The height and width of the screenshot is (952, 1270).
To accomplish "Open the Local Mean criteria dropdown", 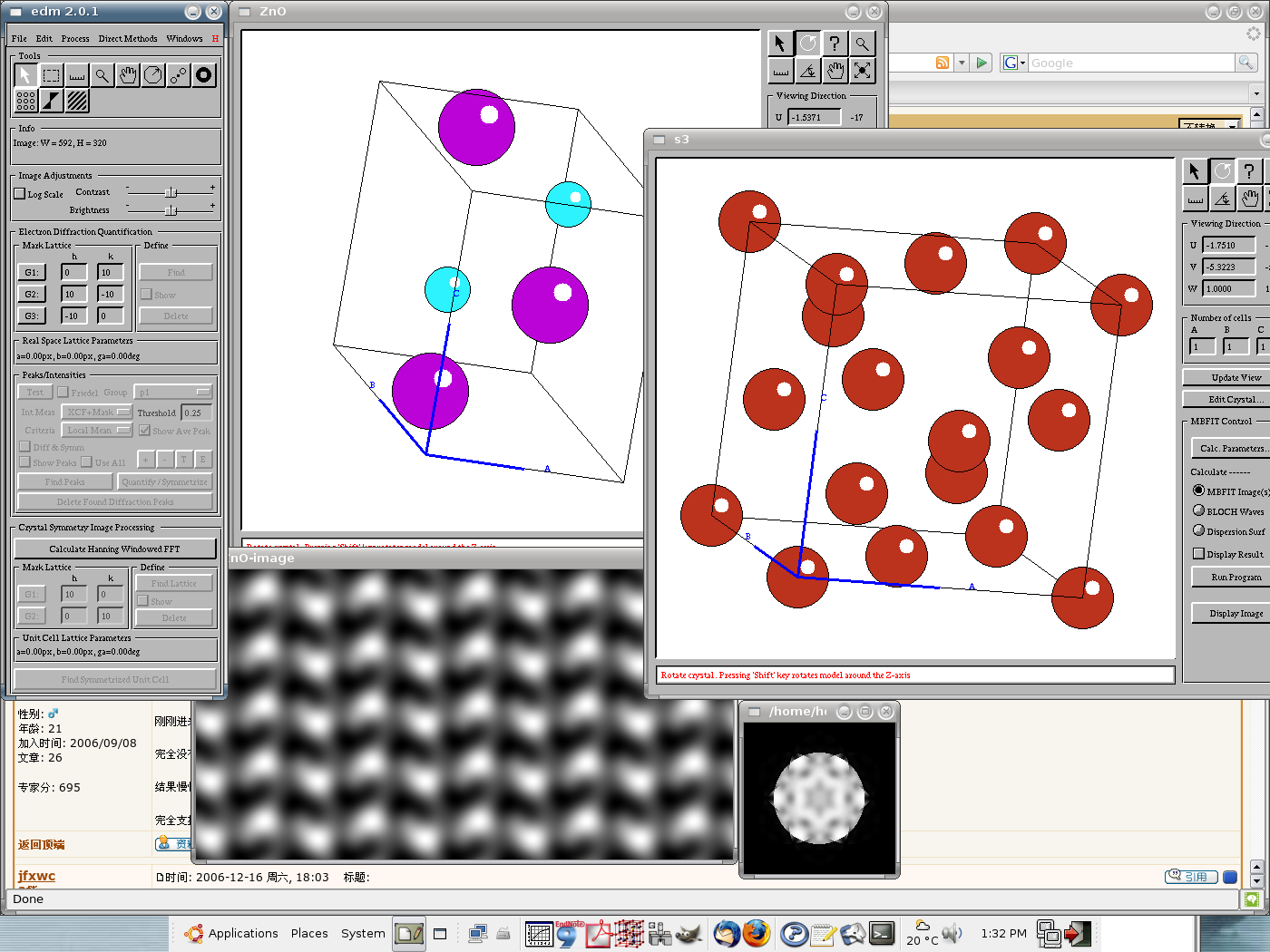I will click(x=98, y=431).
